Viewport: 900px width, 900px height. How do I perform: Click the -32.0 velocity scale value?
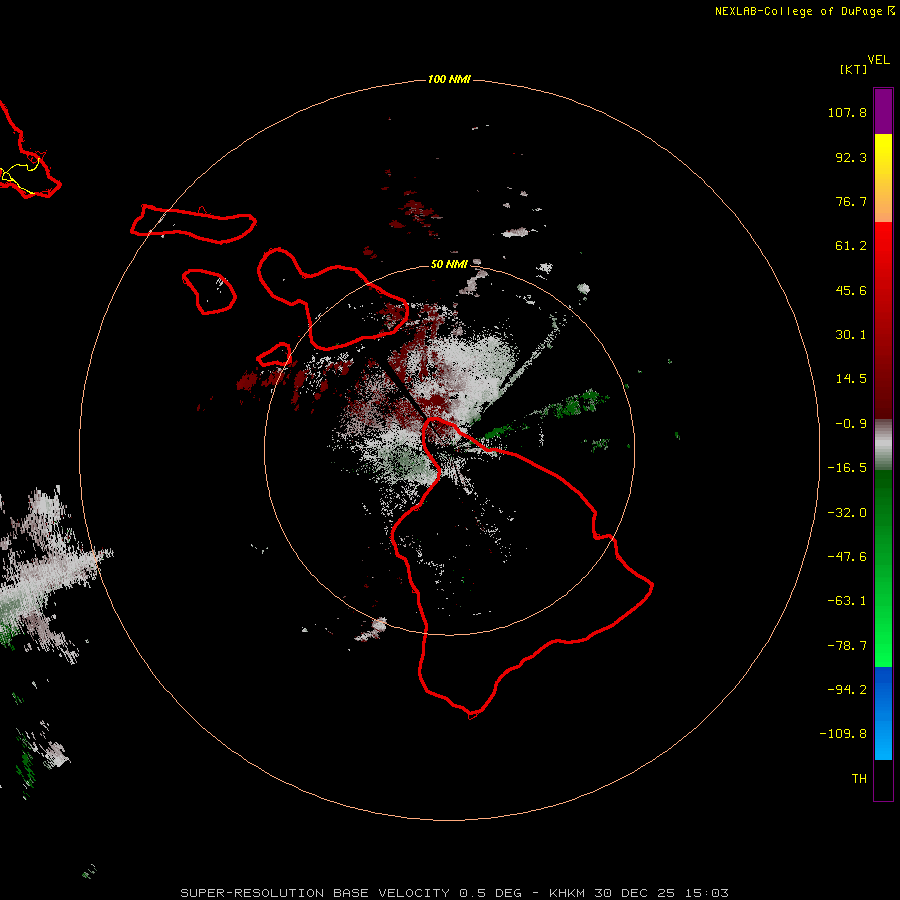click(x=847, y=513)
